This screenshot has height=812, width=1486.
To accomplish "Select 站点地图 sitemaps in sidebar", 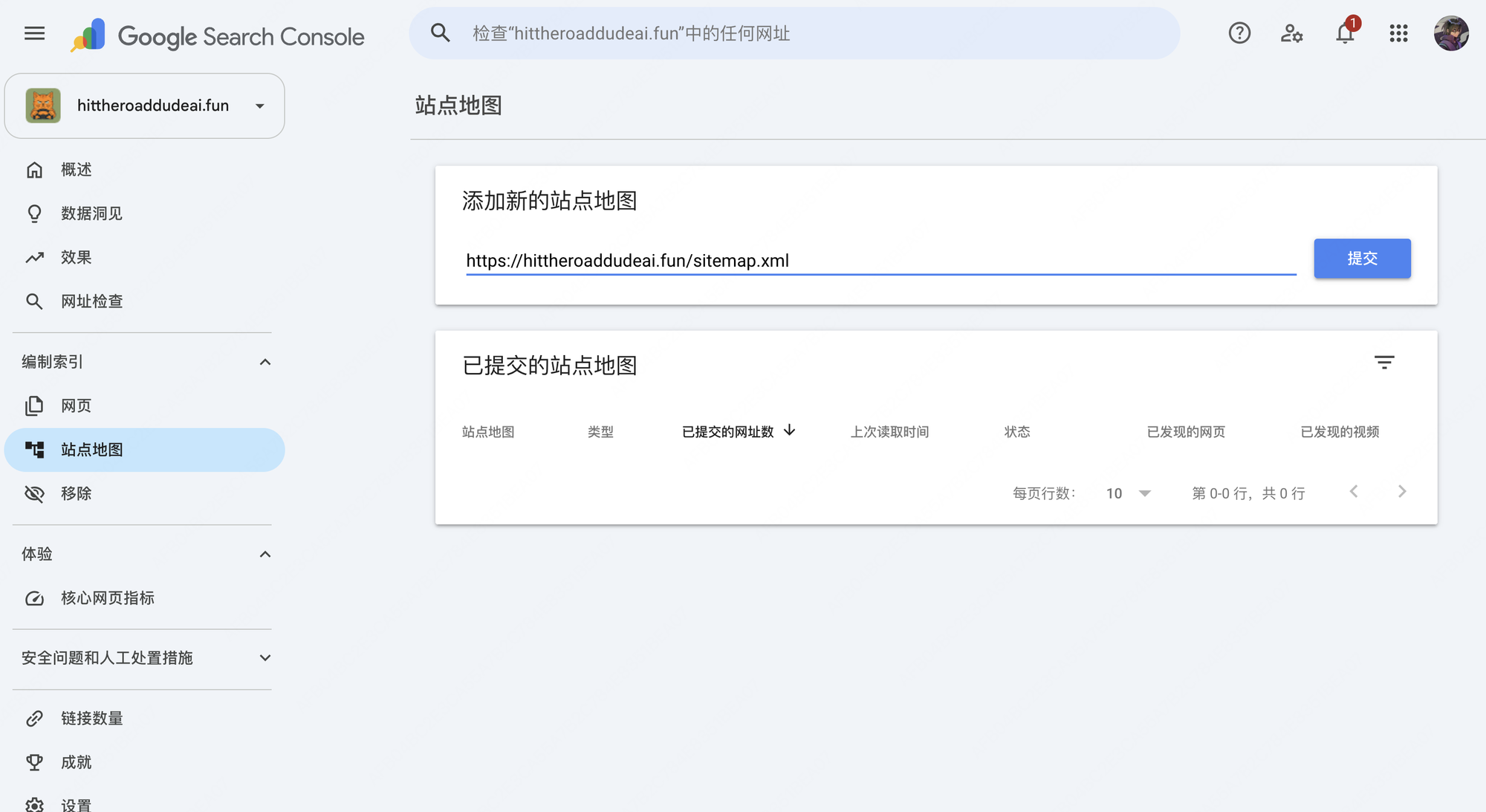I will [145, 450].
